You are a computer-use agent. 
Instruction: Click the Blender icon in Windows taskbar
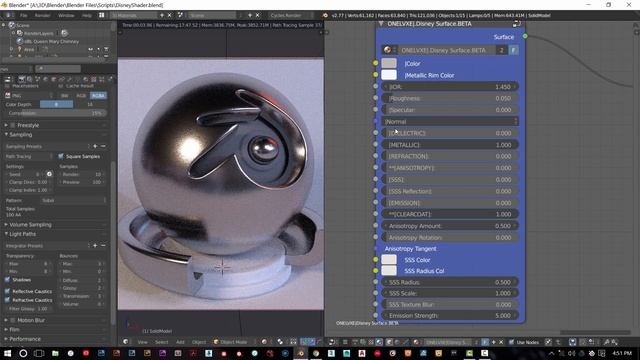(300, 353)
